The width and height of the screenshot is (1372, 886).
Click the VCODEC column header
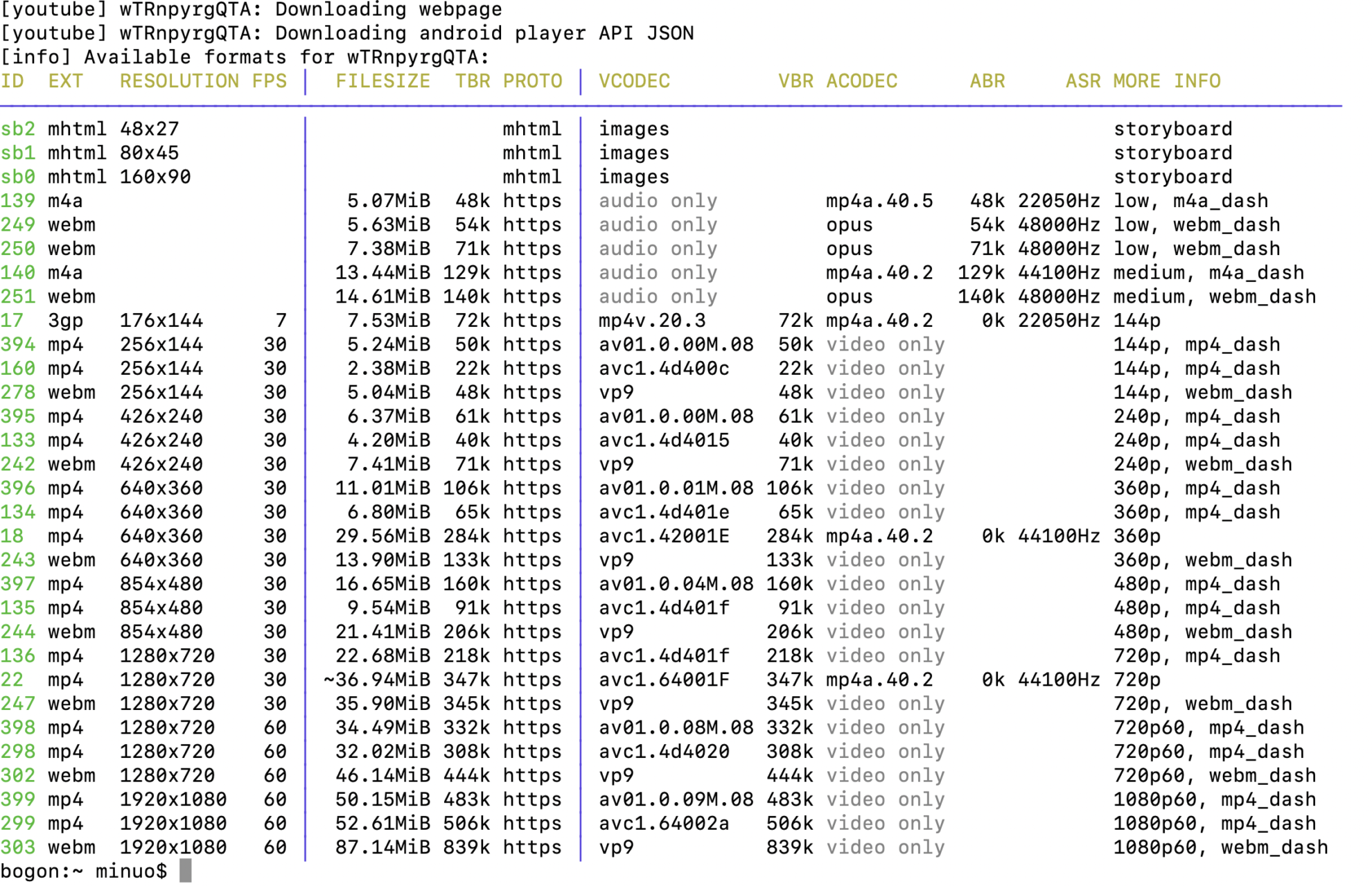tap(634, 81)
